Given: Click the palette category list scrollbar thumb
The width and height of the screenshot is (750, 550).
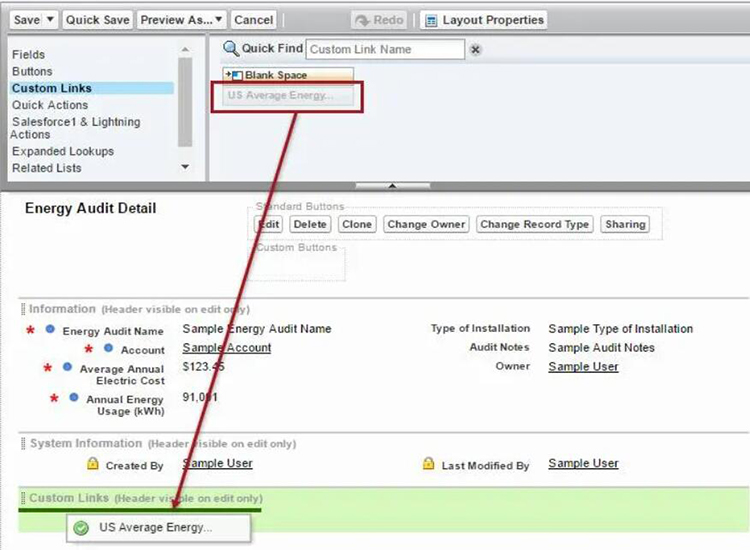Looking at the screenshot, I should (x=185, y=102).
